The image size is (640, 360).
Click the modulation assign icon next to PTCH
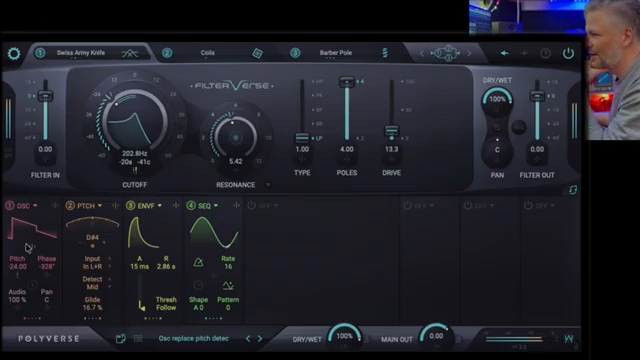pos(115,205)
